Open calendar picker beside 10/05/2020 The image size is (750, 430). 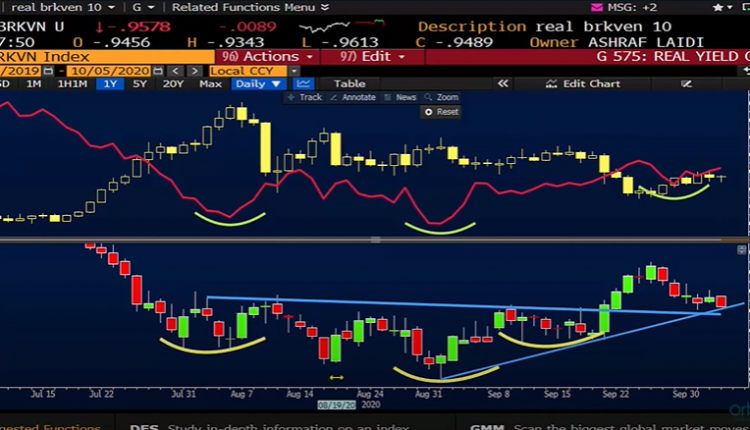(x=158, y=71)
